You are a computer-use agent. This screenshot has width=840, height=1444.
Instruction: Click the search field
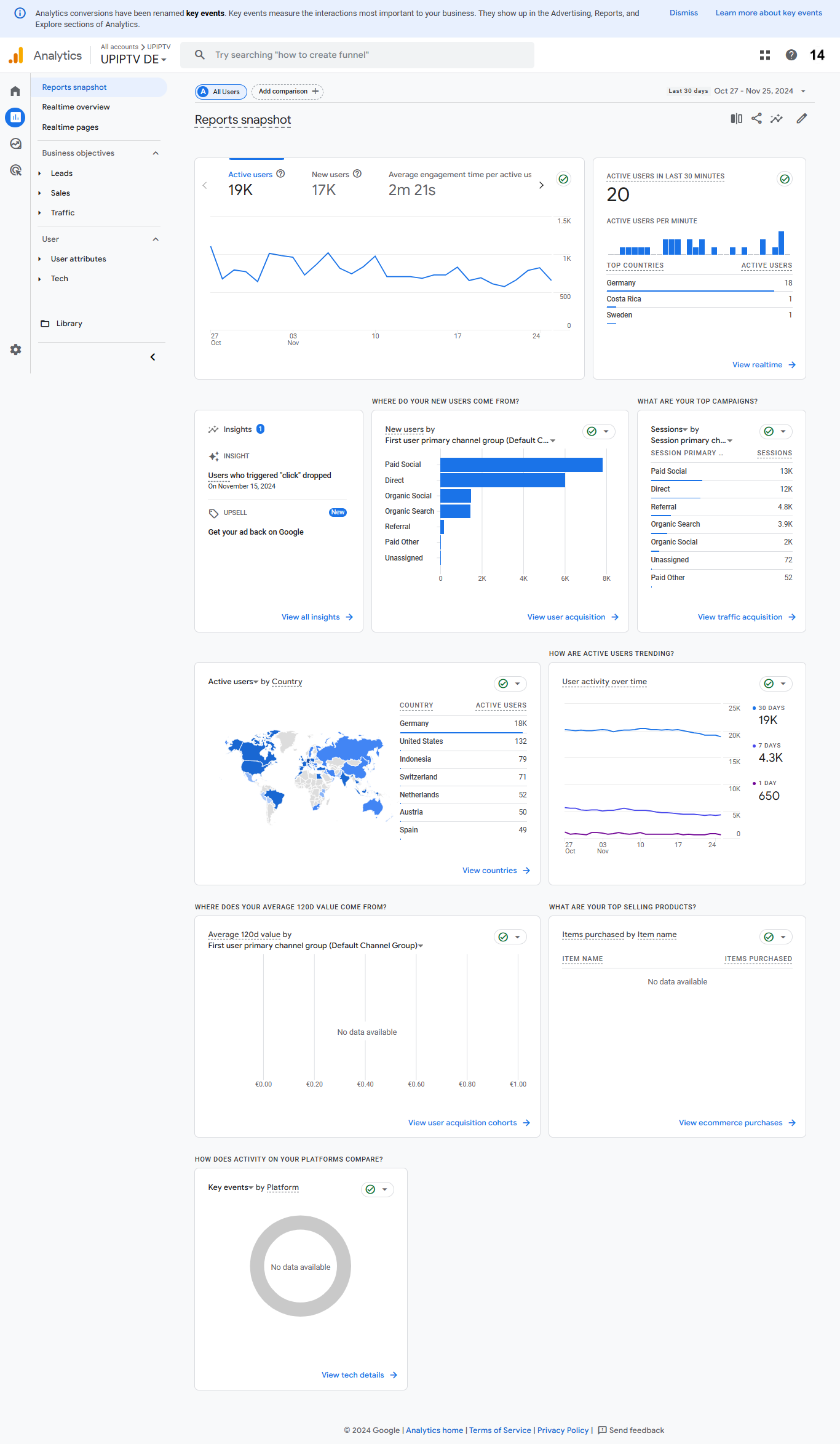pyautogui.click(x=357, y=55)
